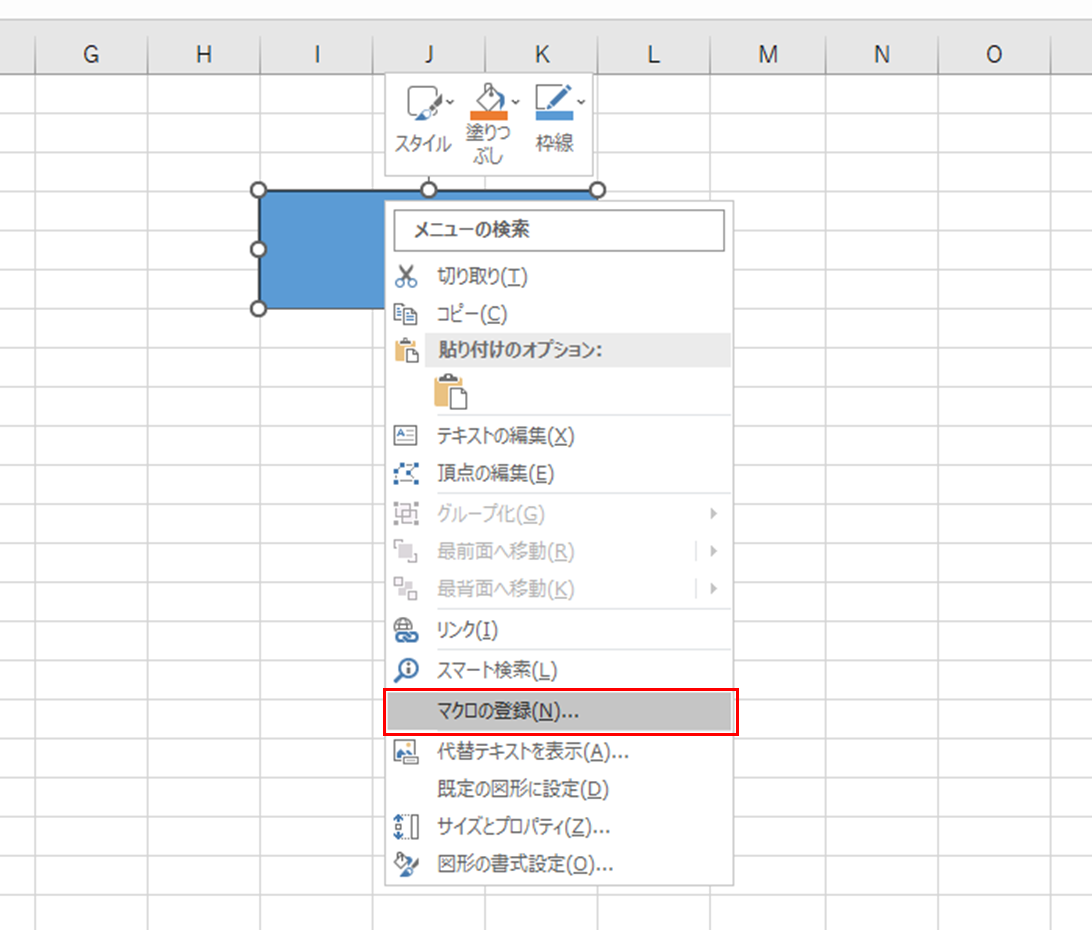
Task: Select the blue rectangle shape
Action: click(x=322, y=249)
